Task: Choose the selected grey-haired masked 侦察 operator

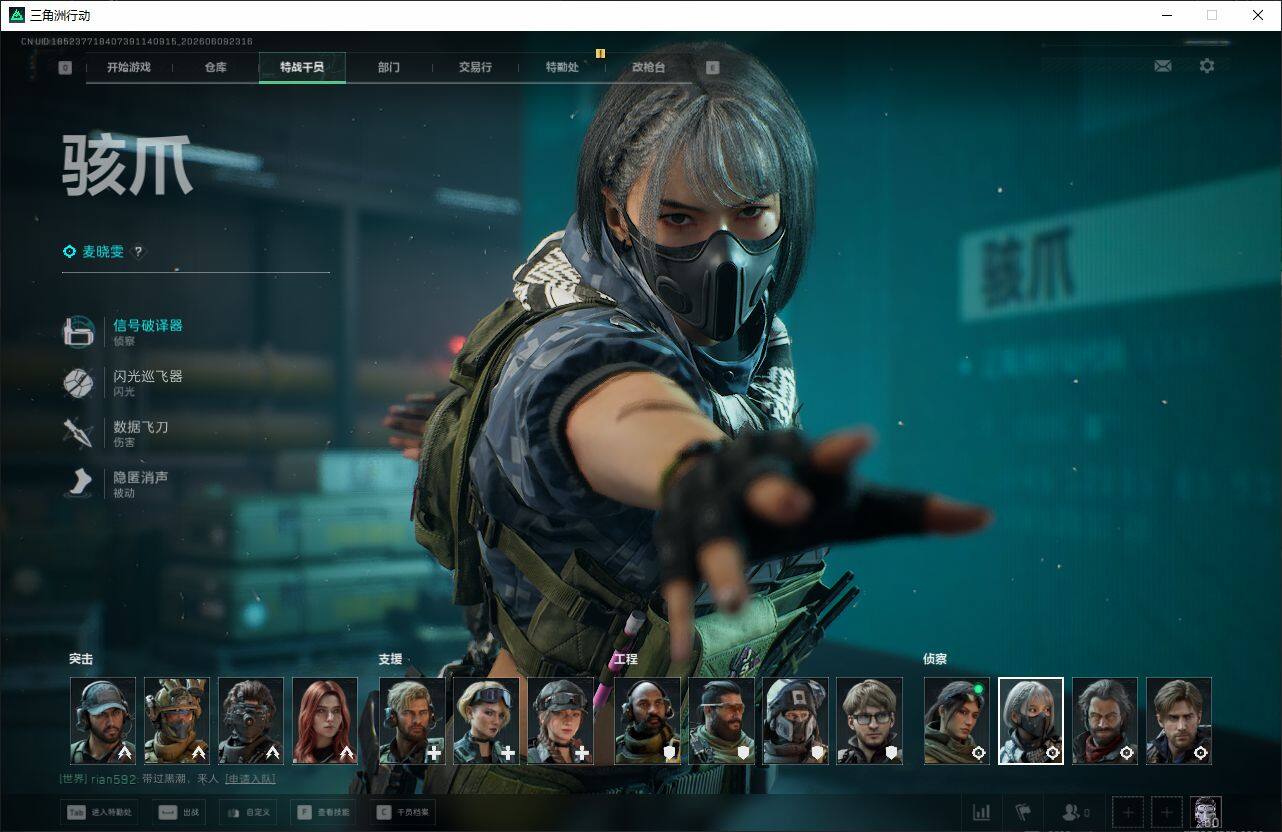Action: 1031,721
